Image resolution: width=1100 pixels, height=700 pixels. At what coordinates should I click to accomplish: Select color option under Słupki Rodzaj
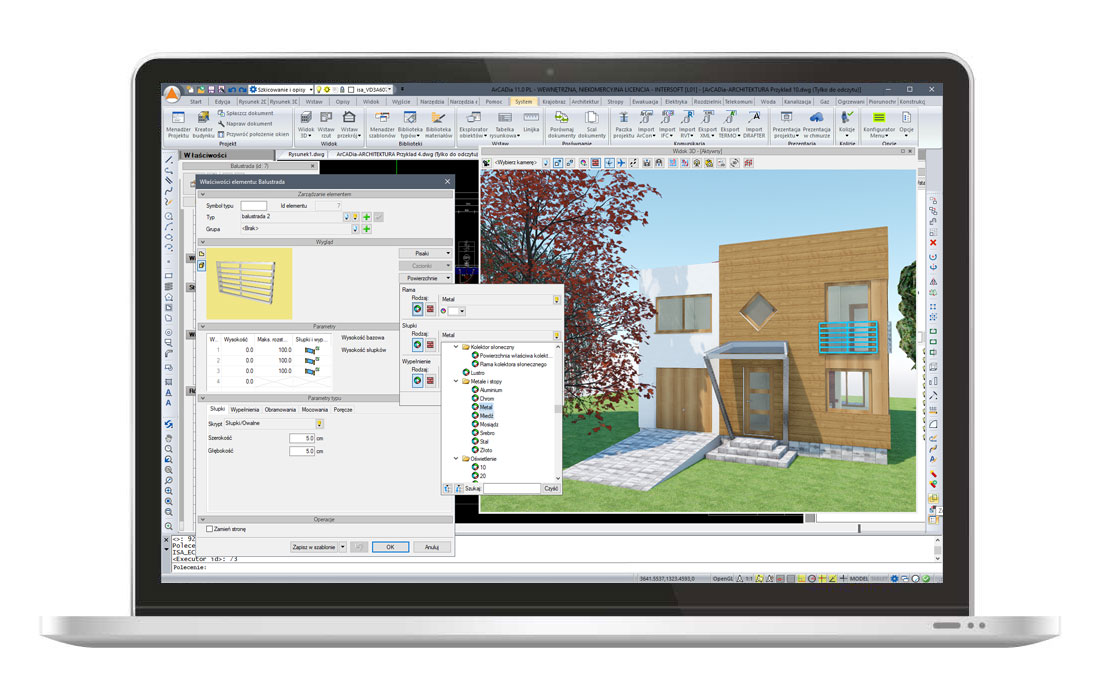[417, 345]
